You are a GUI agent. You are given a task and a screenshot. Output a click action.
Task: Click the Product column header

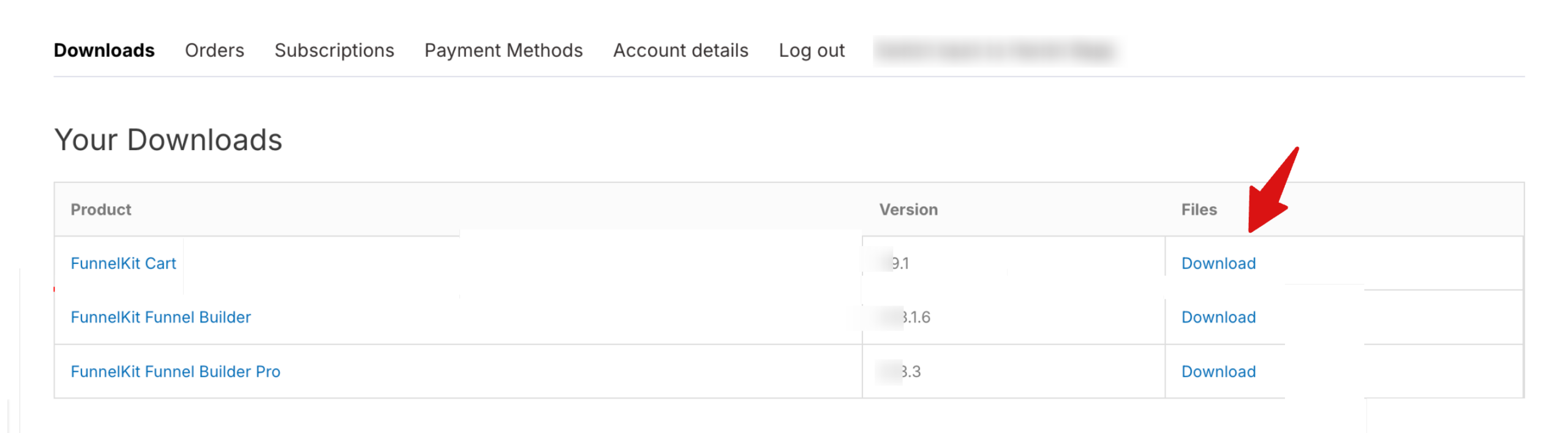tap(100, 209)
